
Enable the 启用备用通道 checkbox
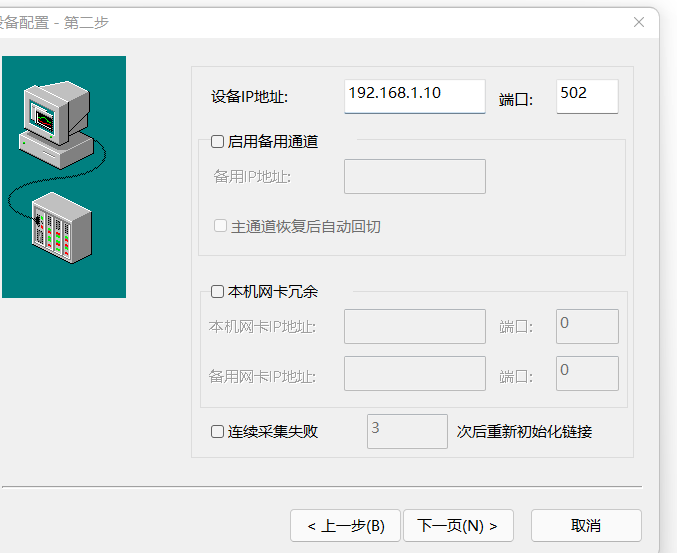(217, 142)
